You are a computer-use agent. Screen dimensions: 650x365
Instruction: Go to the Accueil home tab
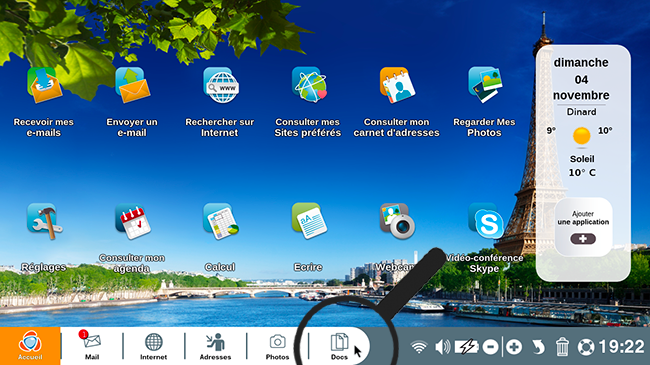click(x=30, y=346)
